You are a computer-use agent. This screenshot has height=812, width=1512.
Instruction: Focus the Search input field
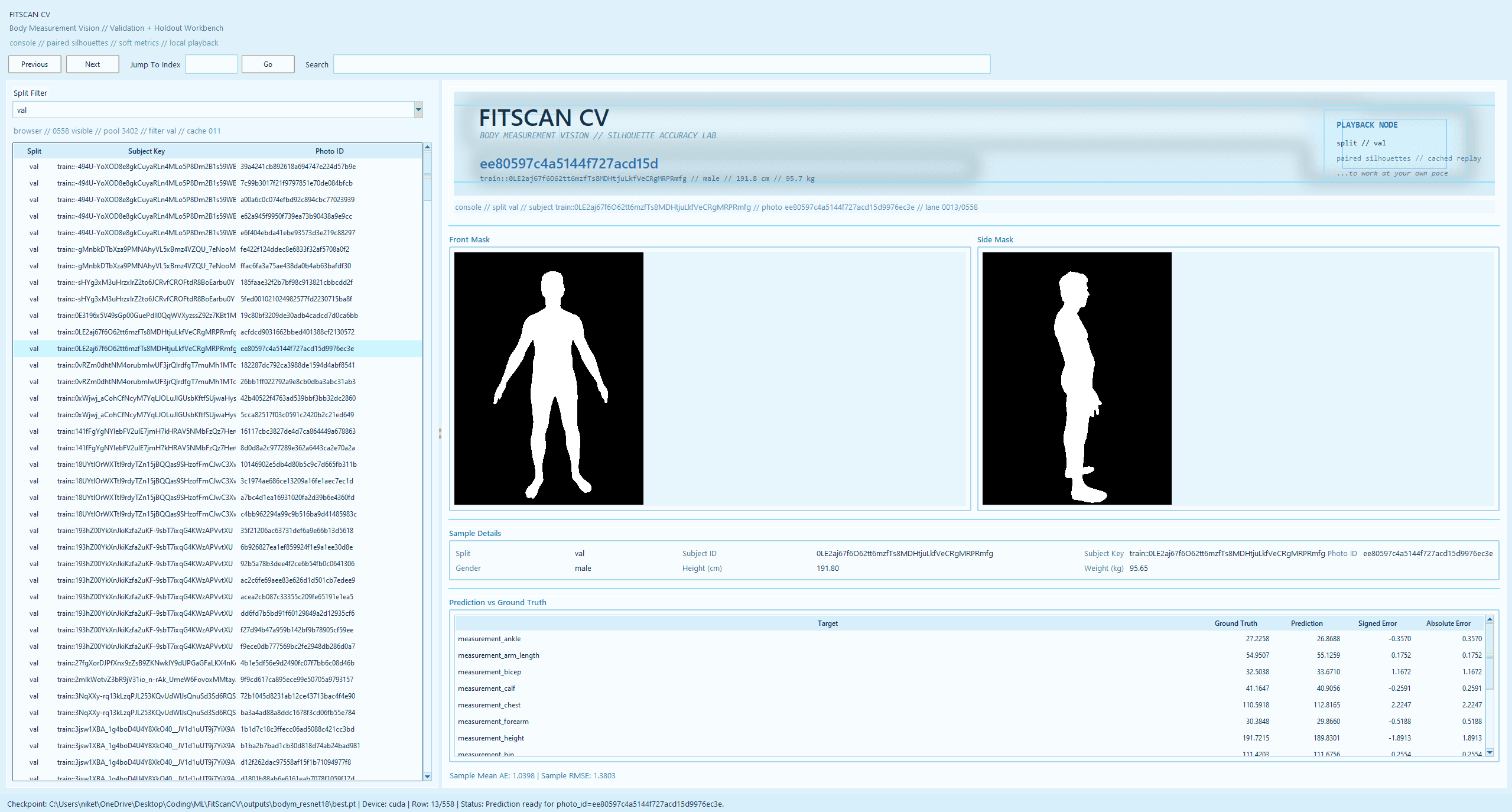click(x=662, y=64)
